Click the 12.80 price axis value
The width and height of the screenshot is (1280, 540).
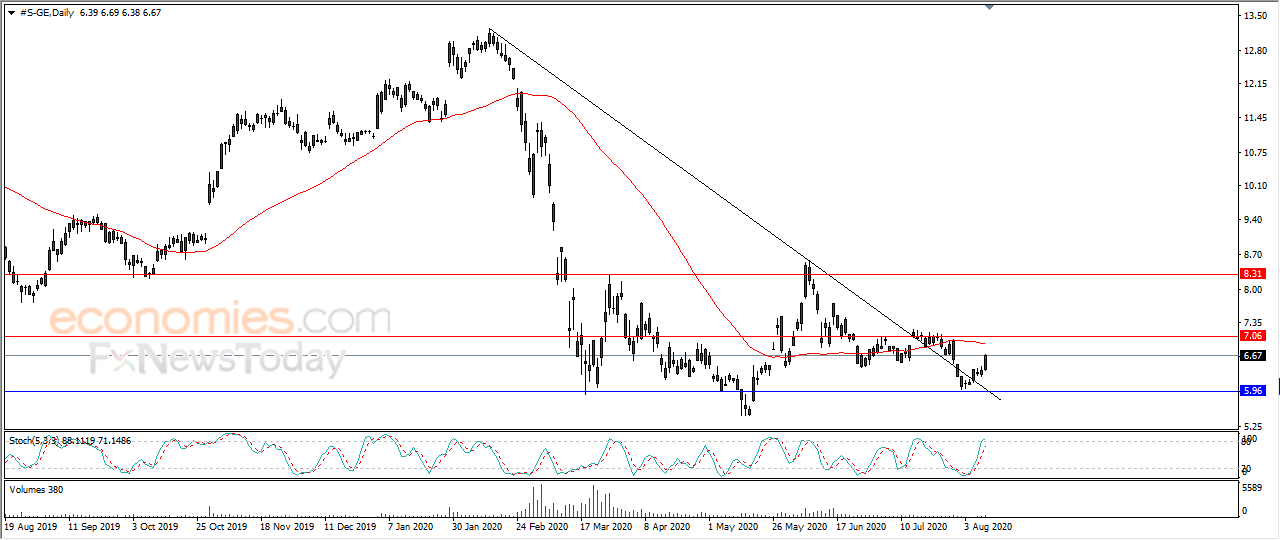(1255, 51)
